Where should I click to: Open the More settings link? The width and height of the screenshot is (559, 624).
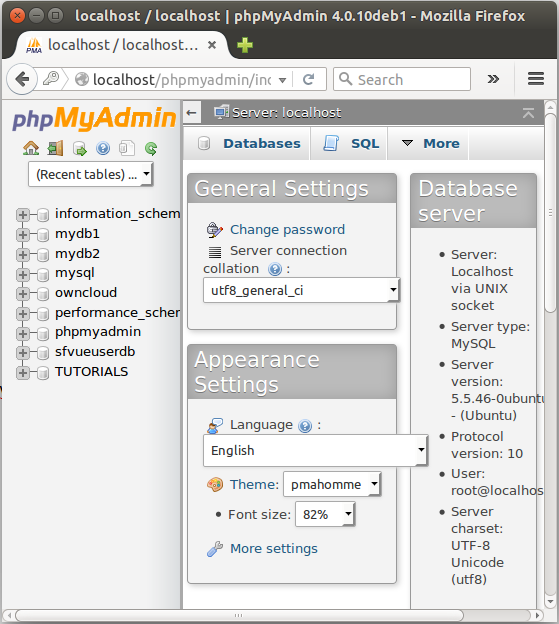coord(274,549)
